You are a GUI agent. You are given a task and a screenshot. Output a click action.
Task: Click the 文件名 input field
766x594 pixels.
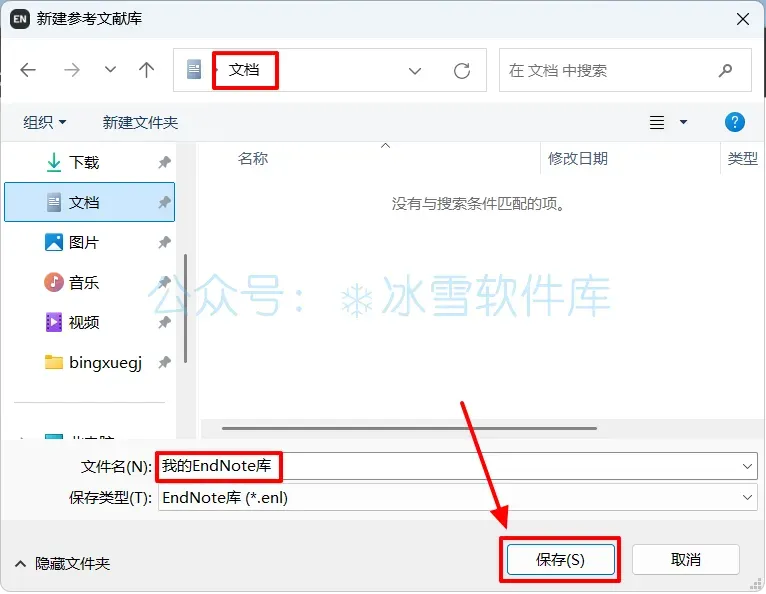click(x=457, y=466)
